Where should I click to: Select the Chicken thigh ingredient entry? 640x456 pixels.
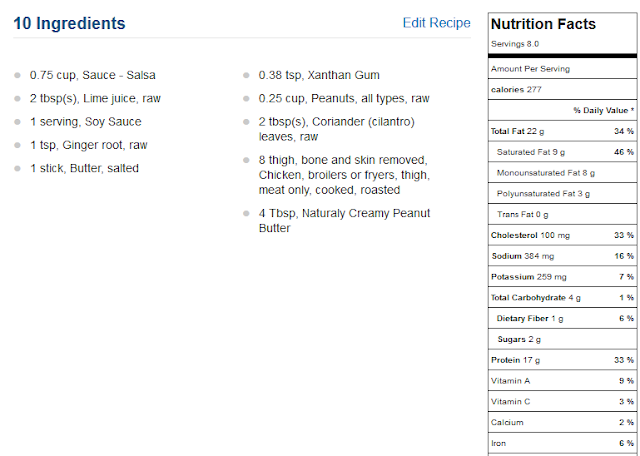(x=344, y=175)
